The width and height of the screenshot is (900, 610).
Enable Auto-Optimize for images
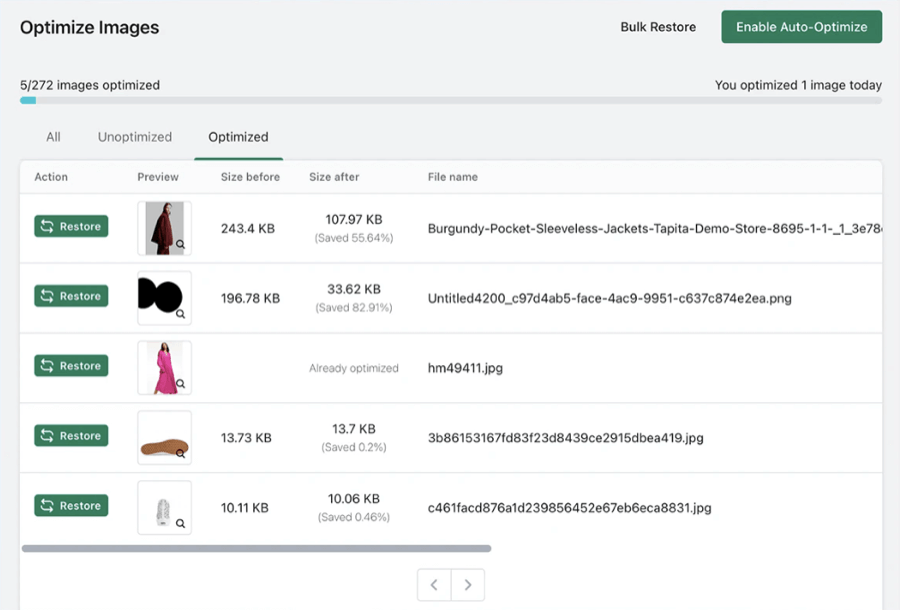coord(801,27)
